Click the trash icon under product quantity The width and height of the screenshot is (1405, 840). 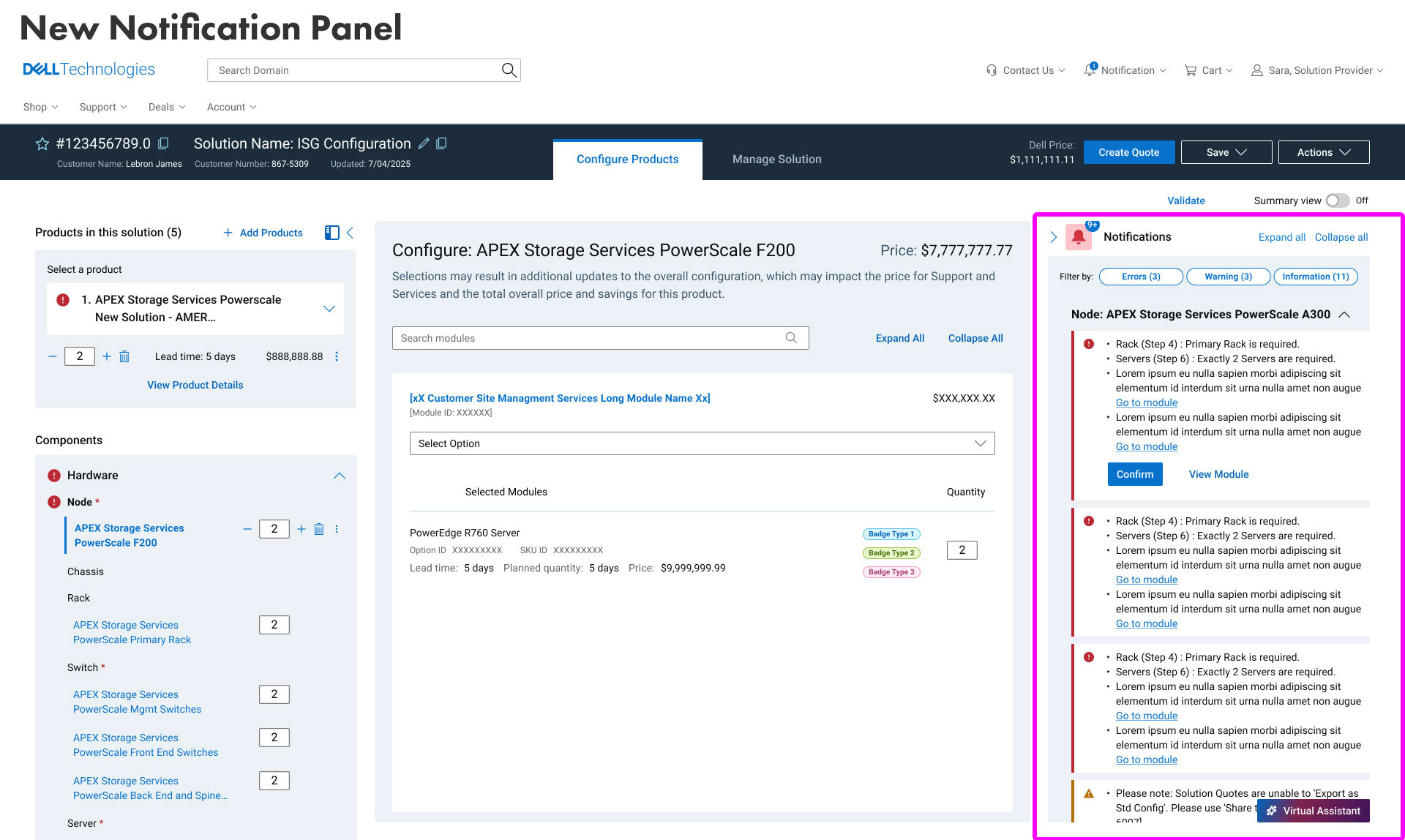click(x=124, y=356)
